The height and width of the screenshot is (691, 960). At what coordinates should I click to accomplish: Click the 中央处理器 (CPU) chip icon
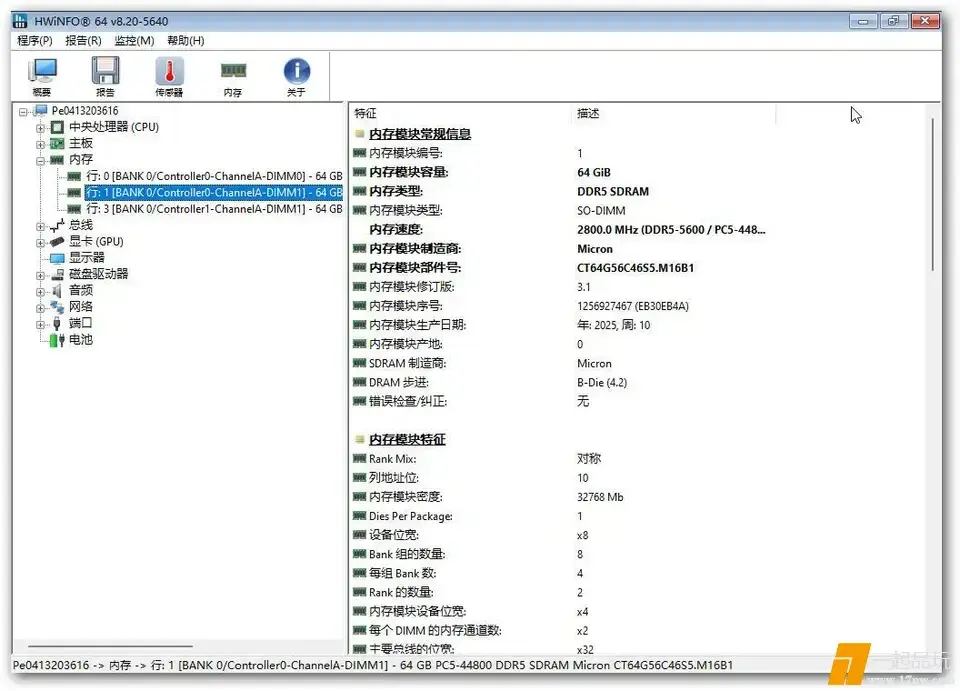coord(57,127)
